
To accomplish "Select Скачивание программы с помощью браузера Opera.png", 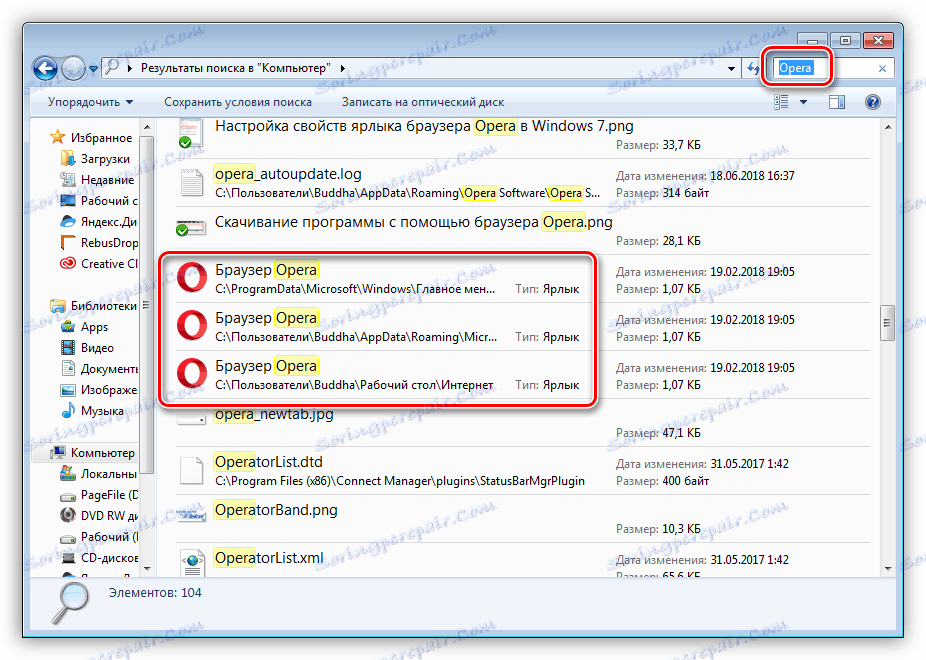I will [x=522, y=231].
